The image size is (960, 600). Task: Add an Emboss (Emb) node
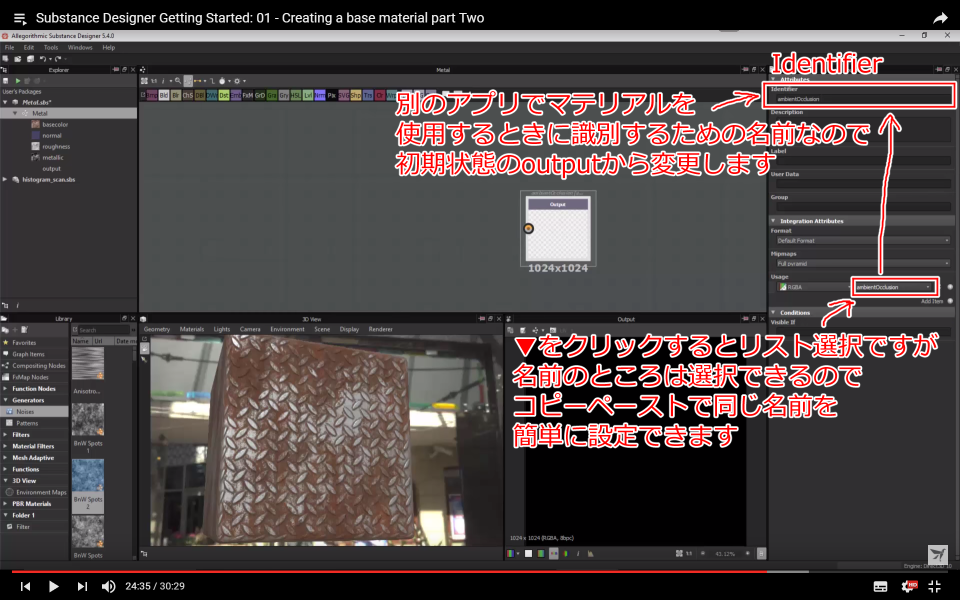236,96
